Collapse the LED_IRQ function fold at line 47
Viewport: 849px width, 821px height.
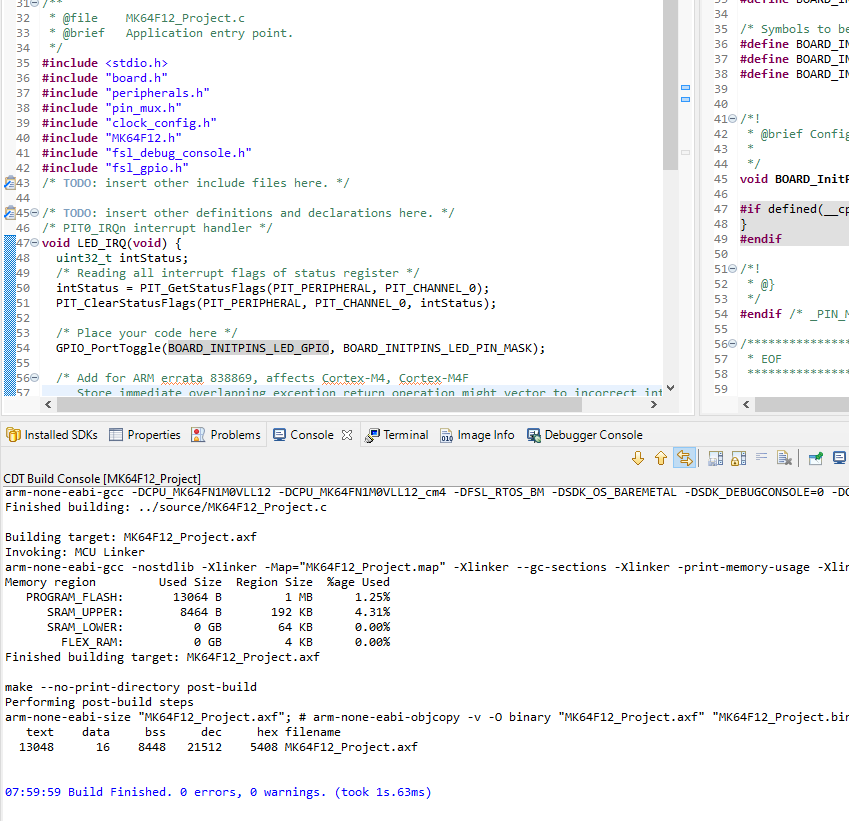35,243
